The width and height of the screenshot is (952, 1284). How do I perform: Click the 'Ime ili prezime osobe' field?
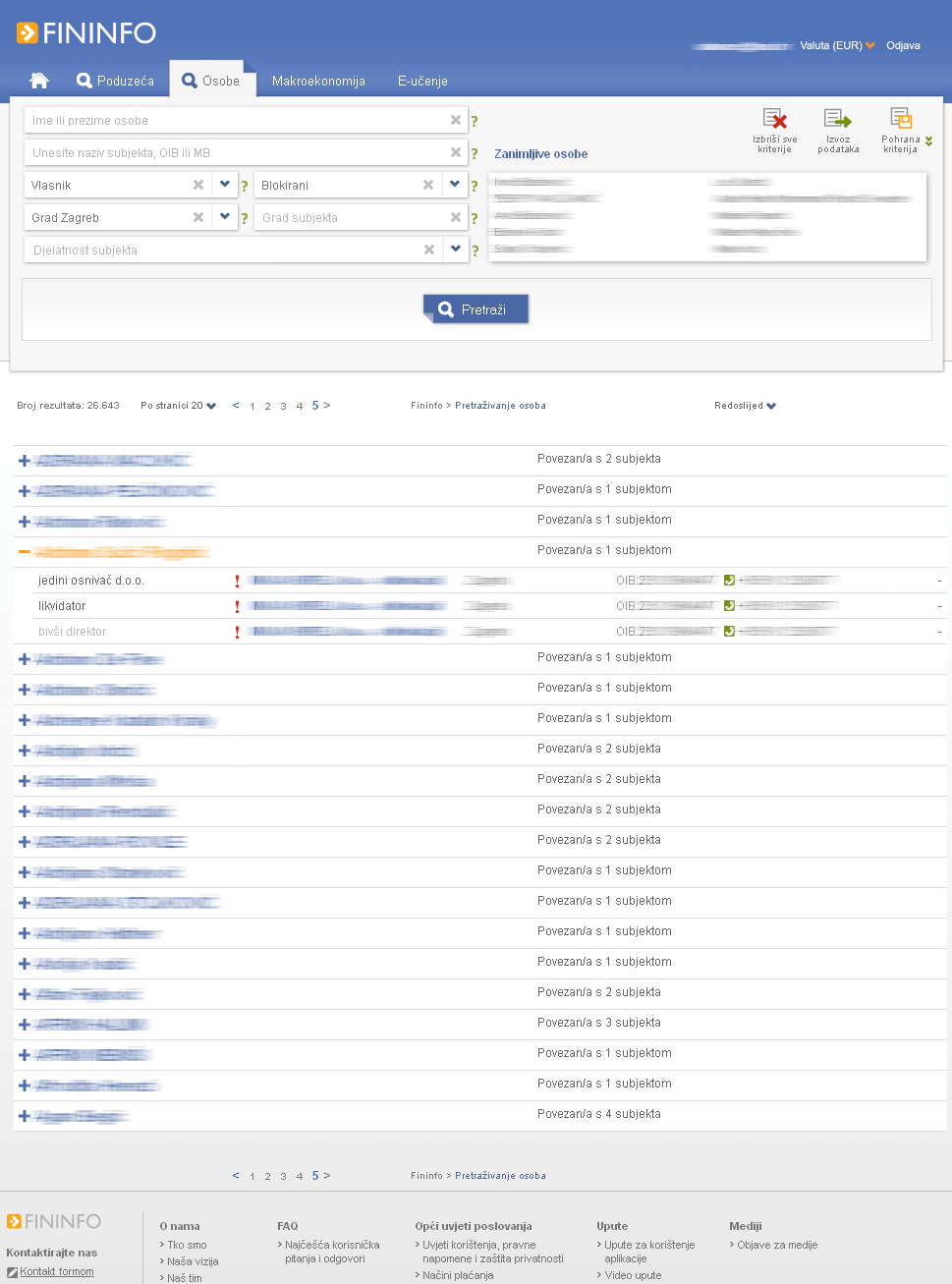coord(236,121)
